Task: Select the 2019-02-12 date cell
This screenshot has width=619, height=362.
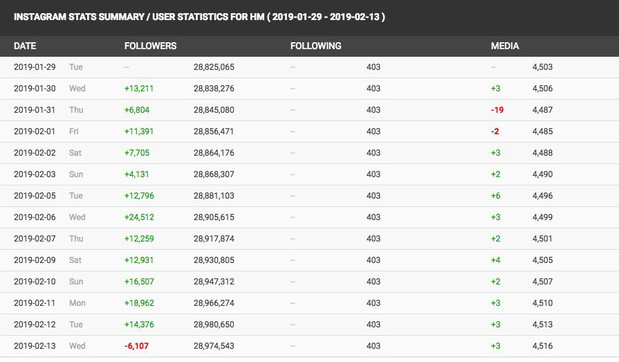Action: 35,324
